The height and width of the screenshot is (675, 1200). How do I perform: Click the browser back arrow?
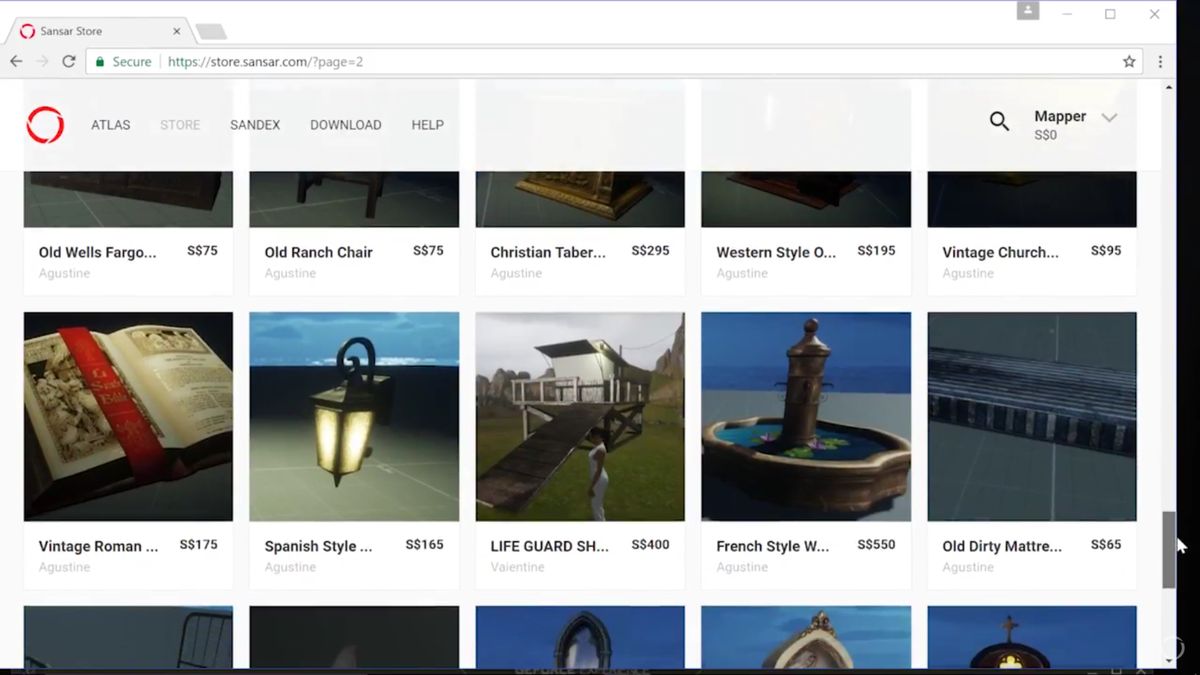click(x=16, y=61)
